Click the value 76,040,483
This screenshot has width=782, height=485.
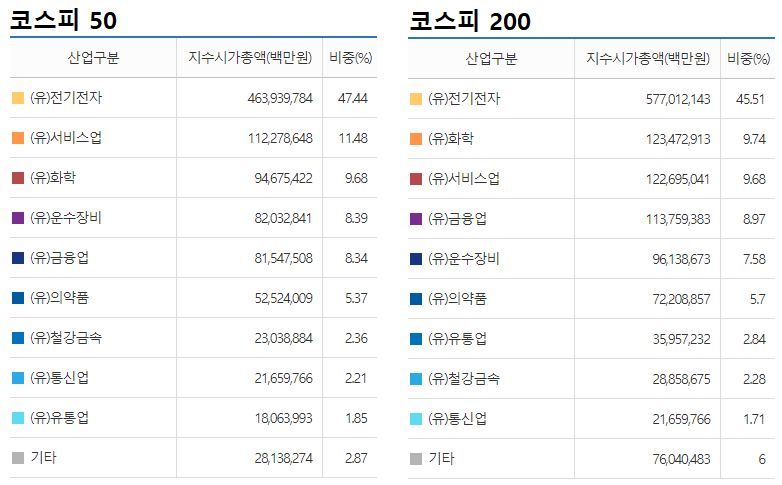point(681,459)
